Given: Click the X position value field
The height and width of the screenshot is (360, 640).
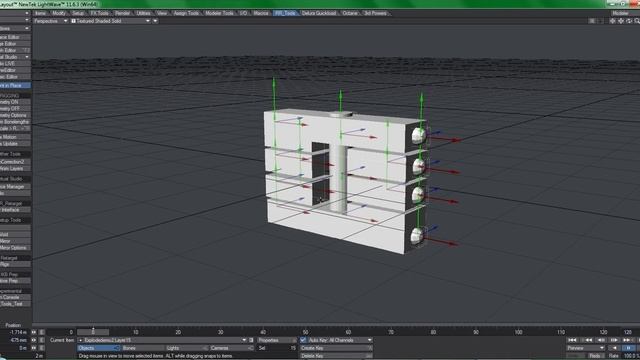Looking at the screenshot, I should pyautogui.click(x=15, y=332).
